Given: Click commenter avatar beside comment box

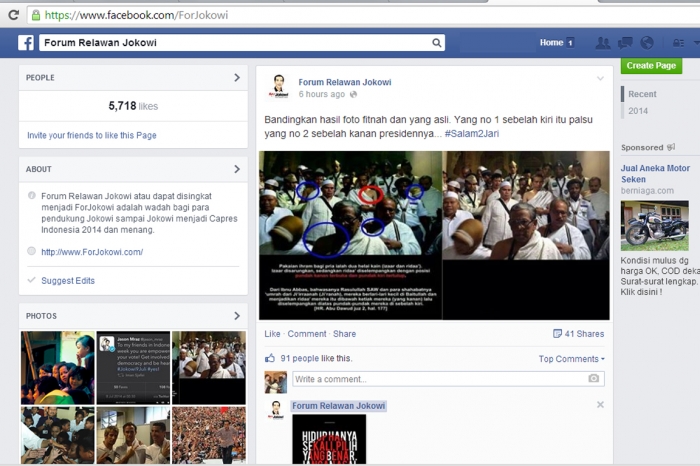Looking at the screenshot, I should 275,382.
